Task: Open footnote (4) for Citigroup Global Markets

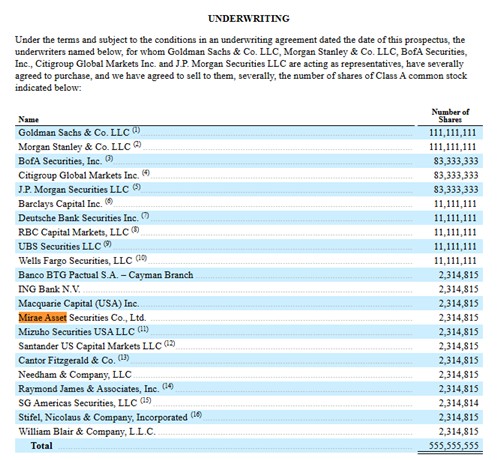Action: pyautogui.click(x=146, y=173)
